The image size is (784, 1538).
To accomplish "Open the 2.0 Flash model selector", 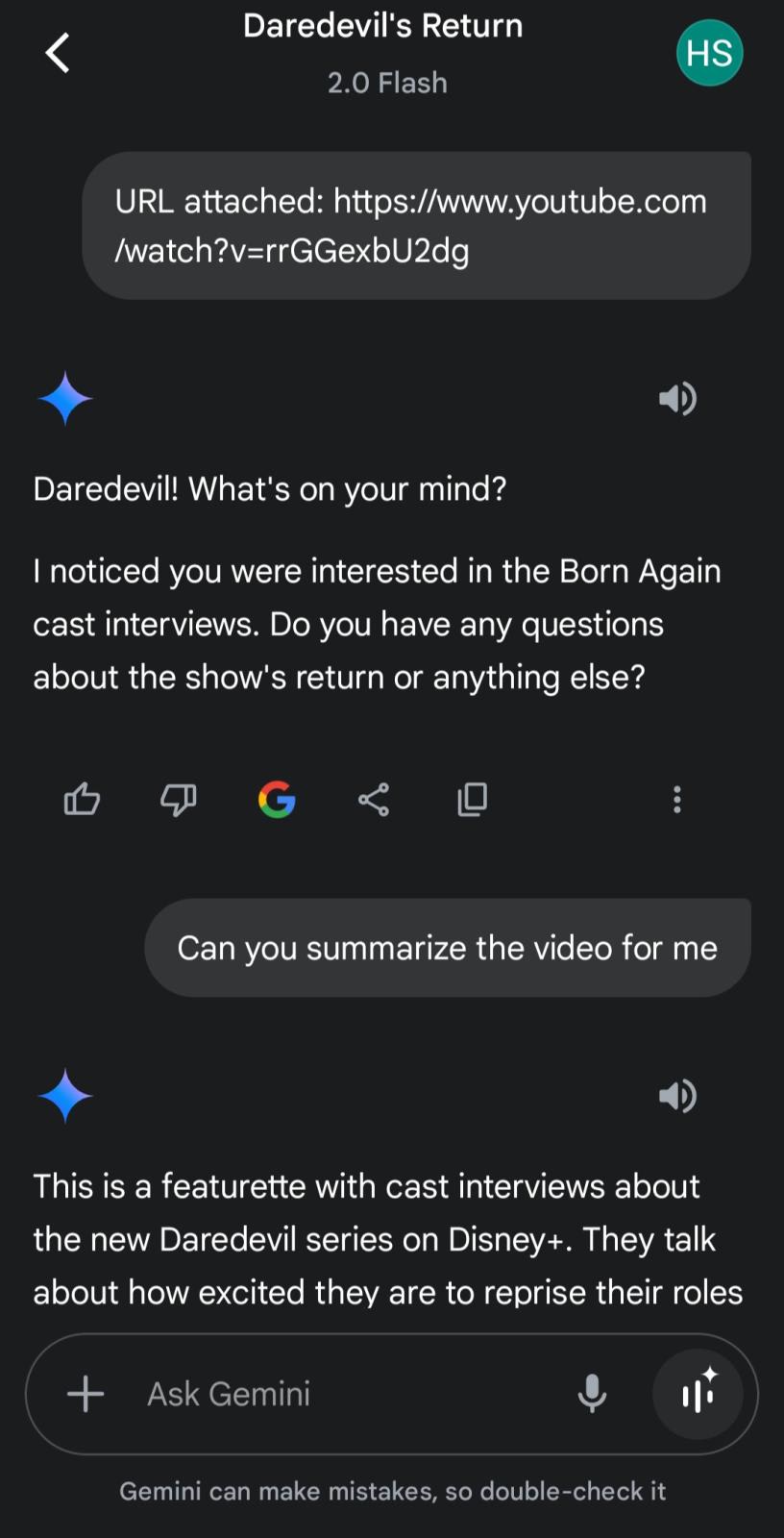I will point(387,83).
